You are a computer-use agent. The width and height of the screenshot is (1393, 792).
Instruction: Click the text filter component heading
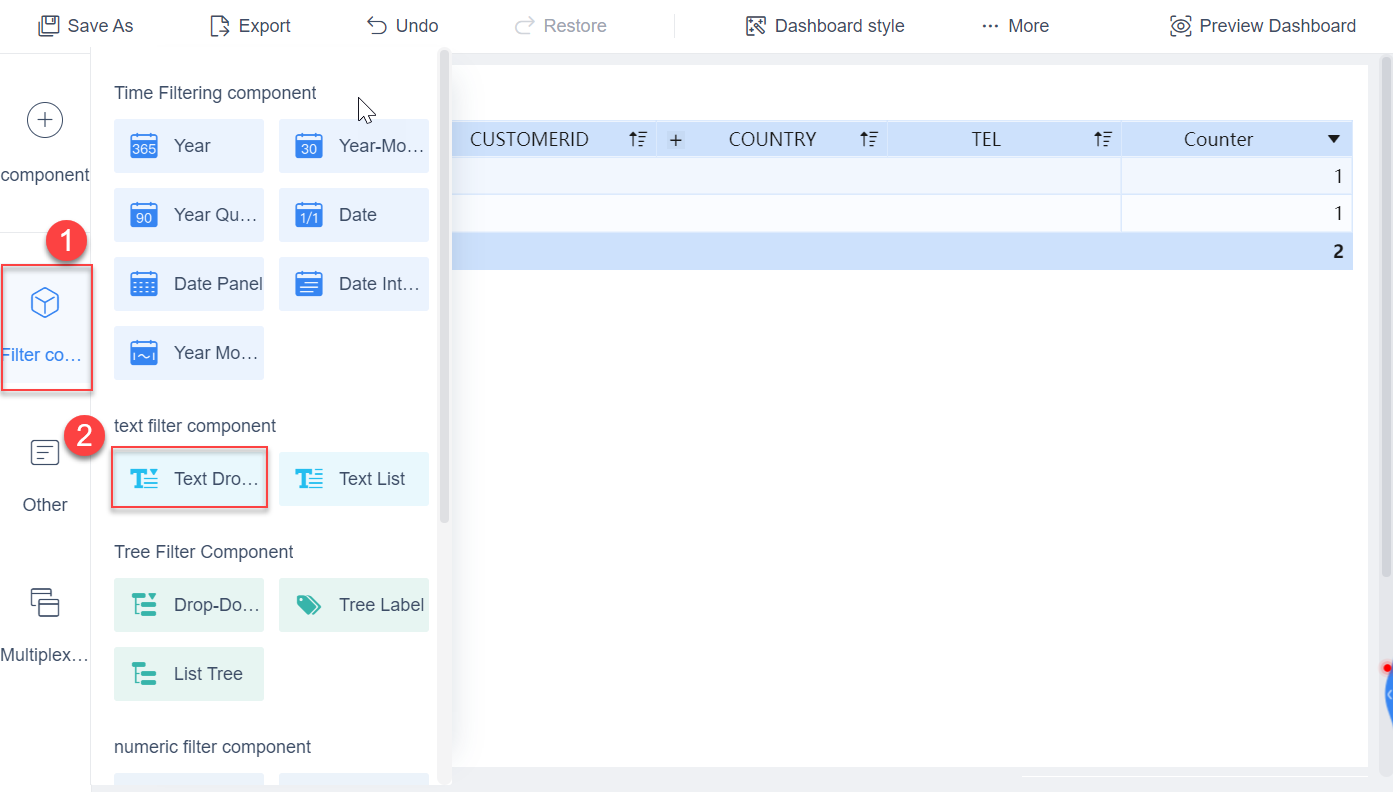pyautogui.click(x=195, y=426)
